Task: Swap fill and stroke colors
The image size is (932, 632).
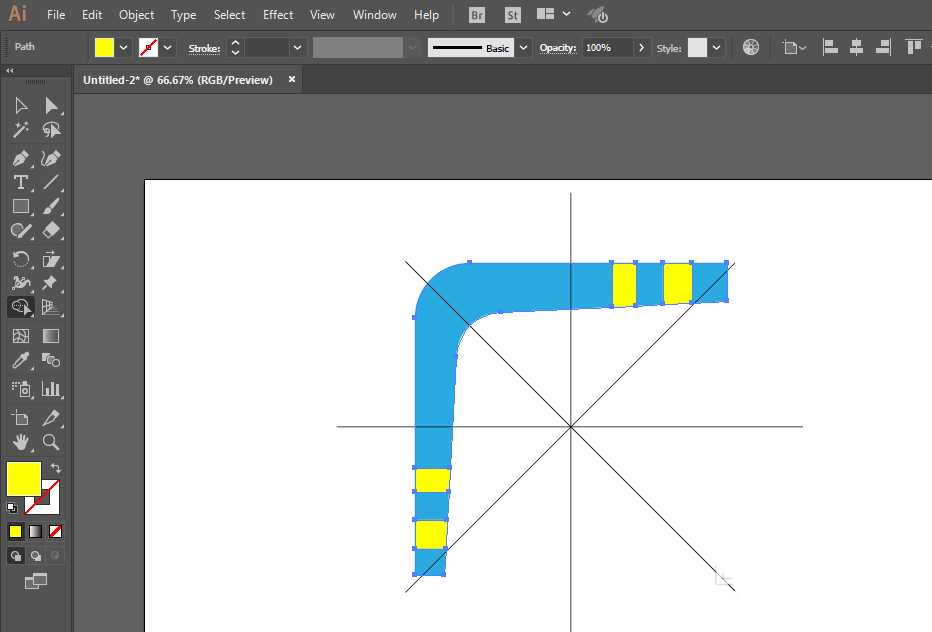Action: pos(56,468)
